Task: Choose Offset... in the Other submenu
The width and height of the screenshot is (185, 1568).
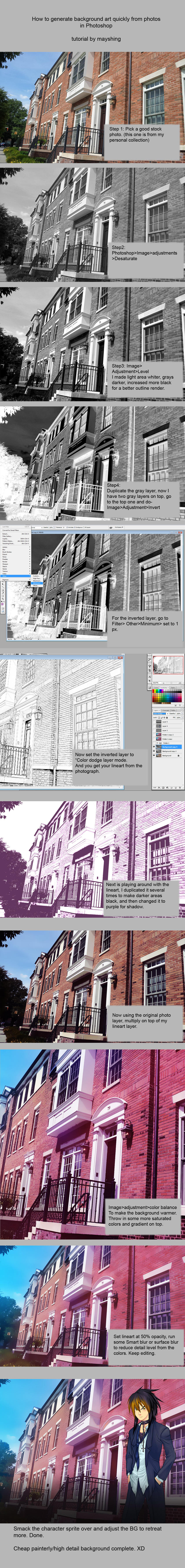Action: point(37,586)
